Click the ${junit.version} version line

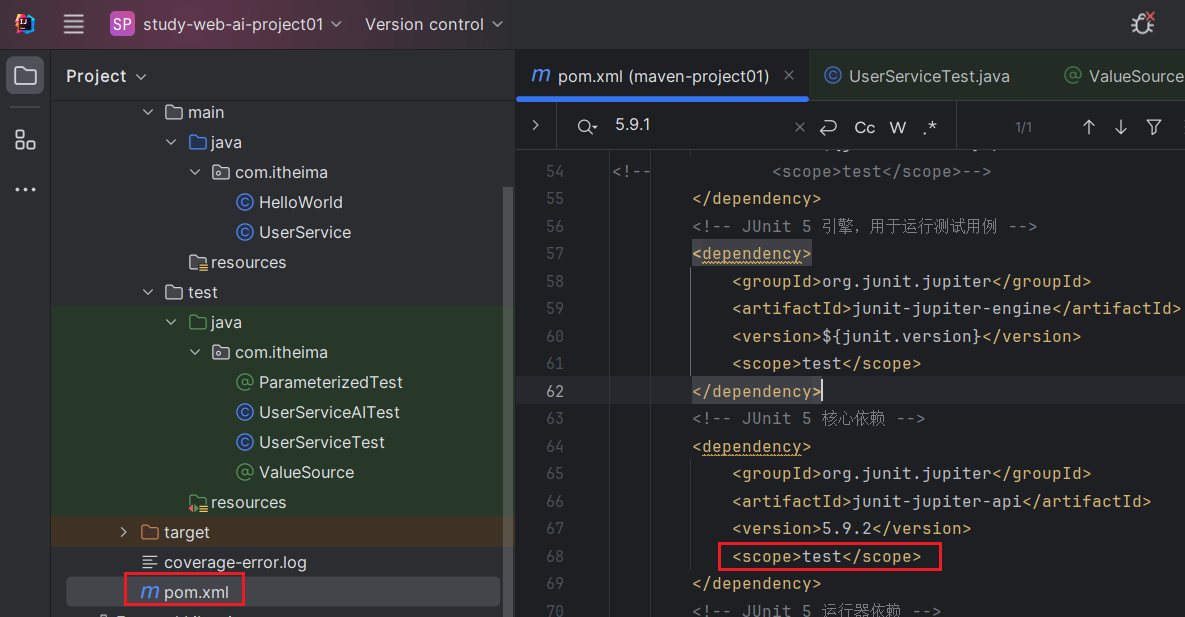(906, 336)
